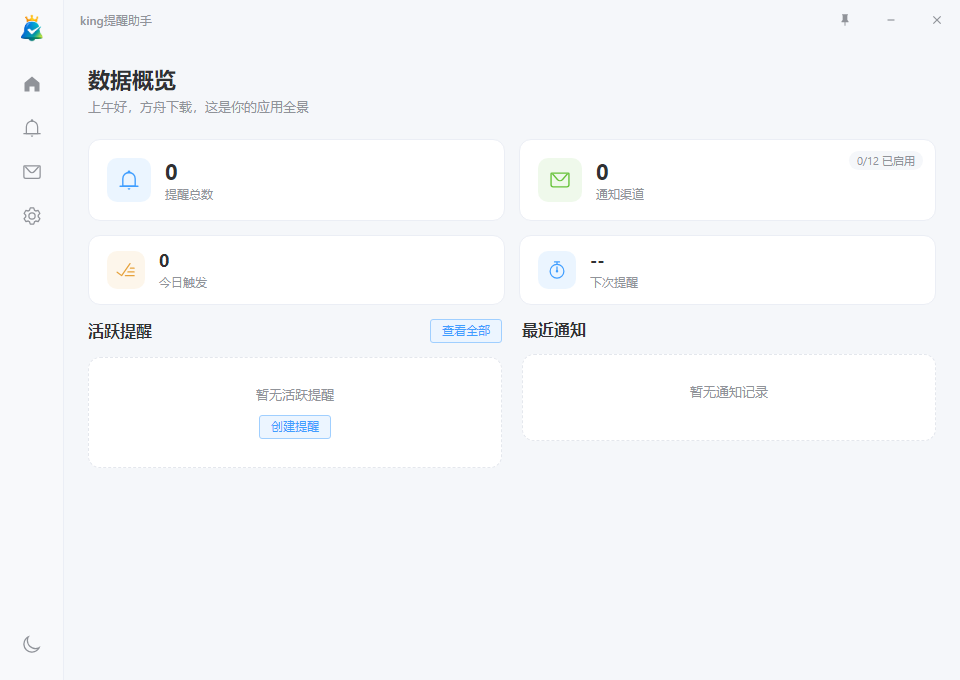Select the 通知渠道 statistics card

(727, 180)
